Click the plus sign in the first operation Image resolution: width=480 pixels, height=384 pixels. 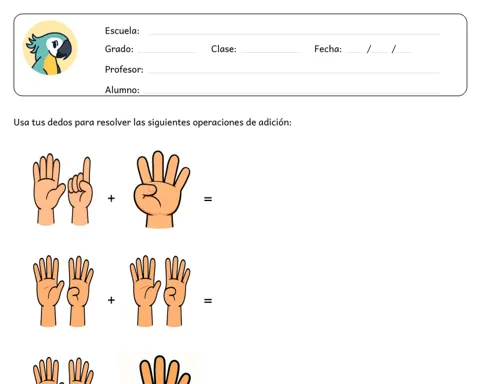[111, 199]
